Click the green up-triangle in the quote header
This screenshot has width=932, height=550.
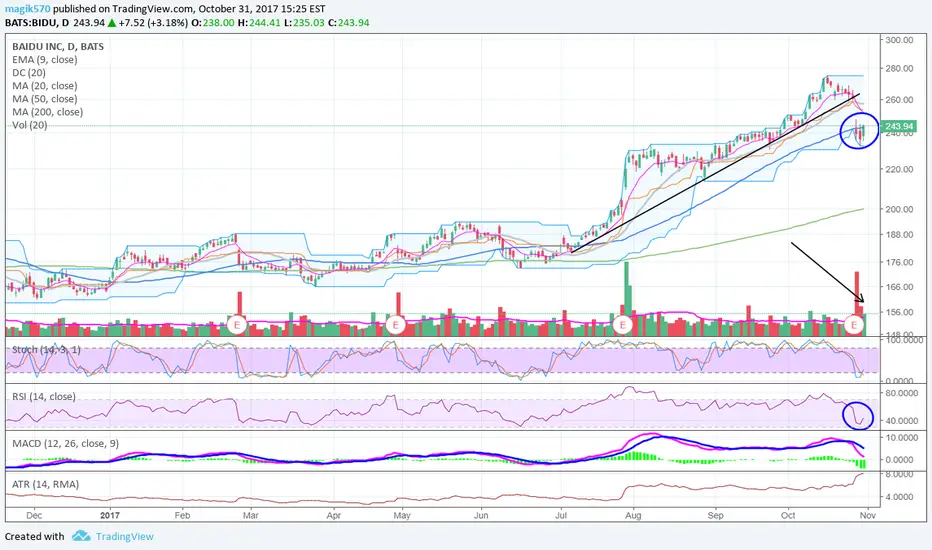click(x=112, y=23)
